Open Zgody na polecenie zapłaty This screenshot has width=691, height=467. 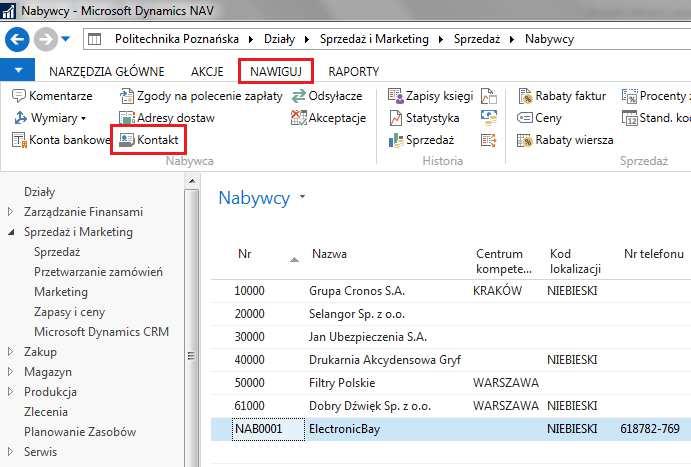[201, 96]
